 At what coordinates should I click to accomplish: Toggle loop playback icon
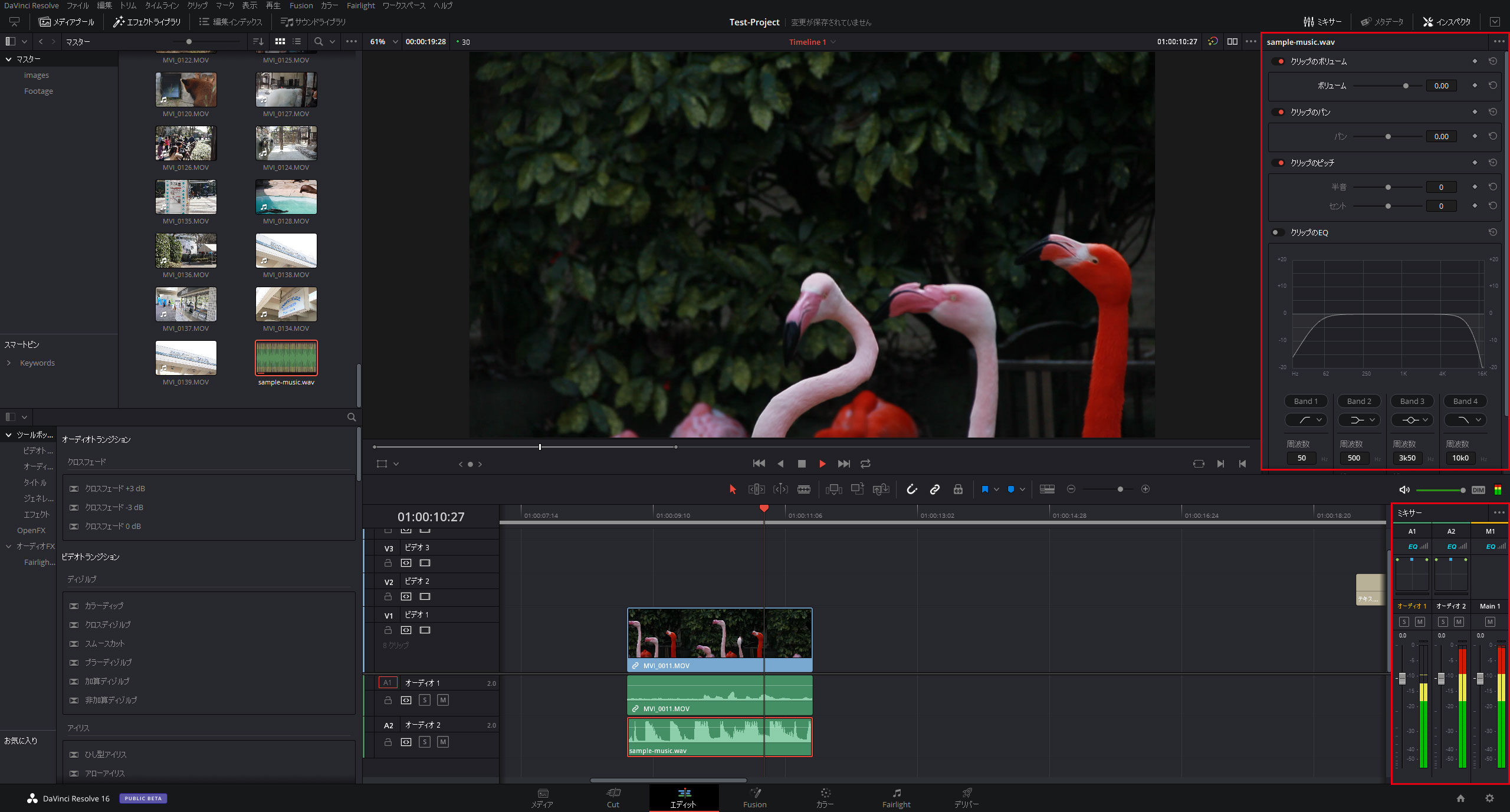pos(865,463)
